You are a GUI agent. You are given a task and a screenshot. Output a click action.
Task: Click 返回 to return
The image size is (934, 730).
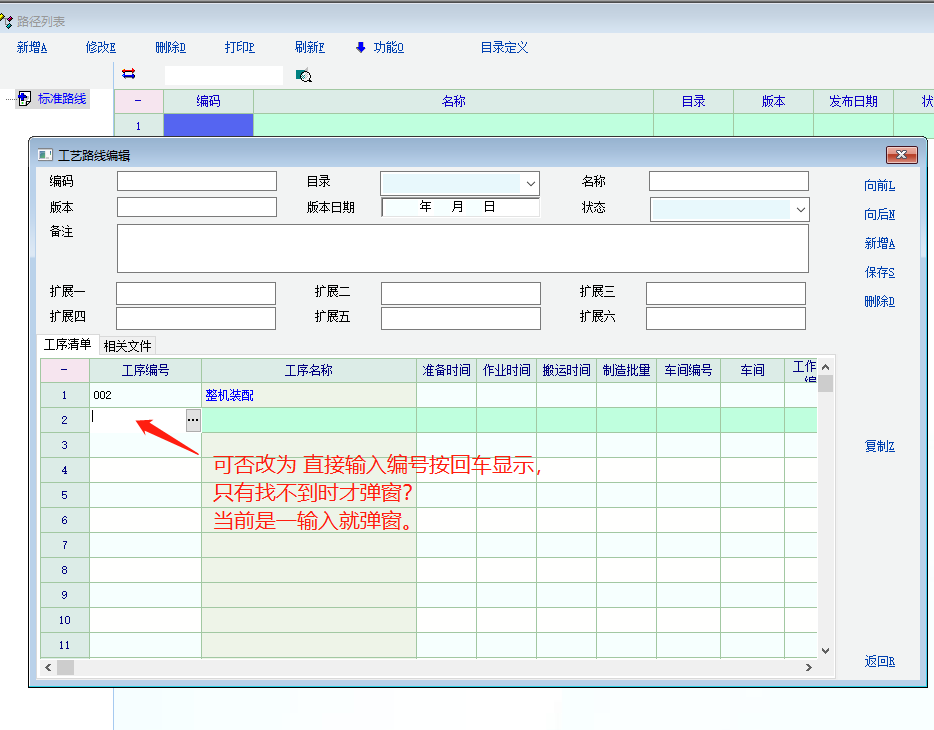pyautogui.click(x=879, y=661)
